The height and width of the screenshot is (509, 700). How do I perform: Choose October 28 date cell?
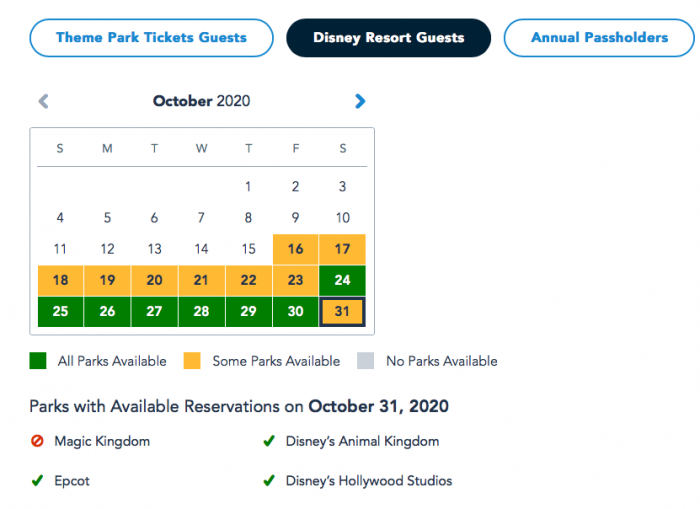coord(201,312)
